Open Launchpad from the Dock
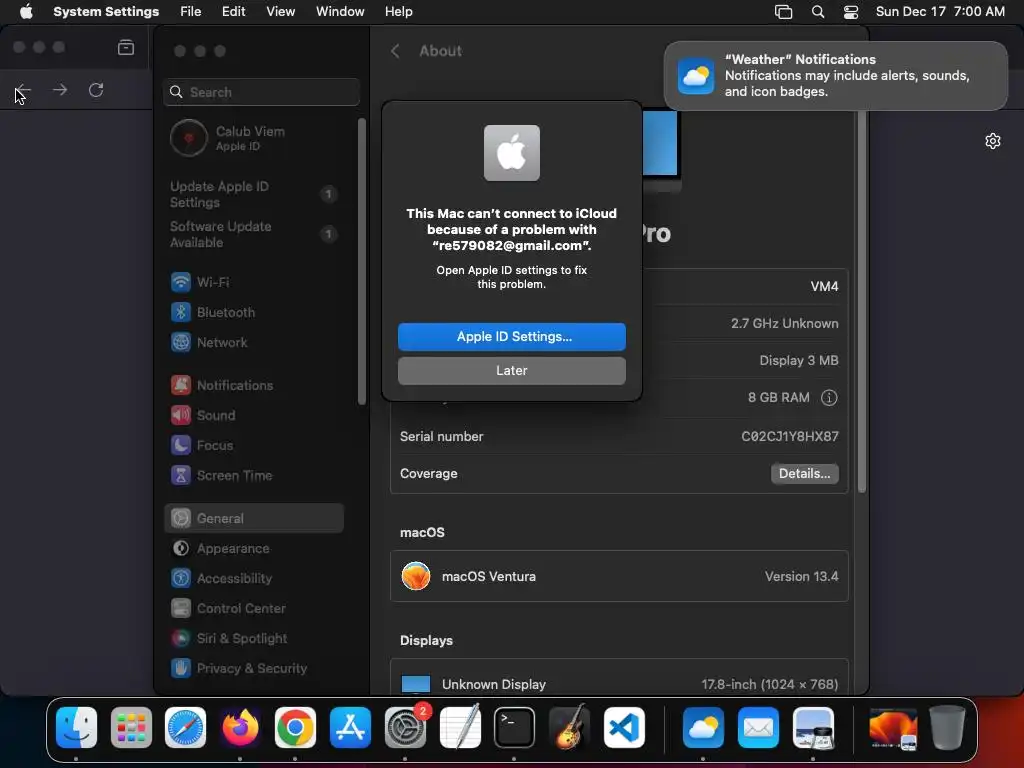The height and width of the screenshot is (768, 1024). pyautogui.click(x=131, y=727)
